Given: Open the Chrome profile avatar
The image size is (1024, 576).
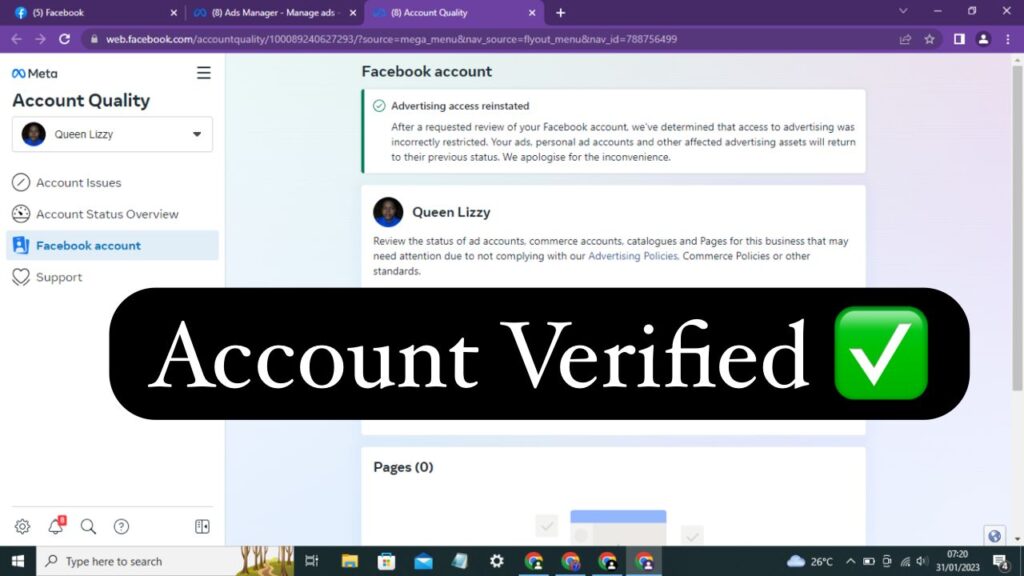Looking at the screenshot, I should [983, 39].
